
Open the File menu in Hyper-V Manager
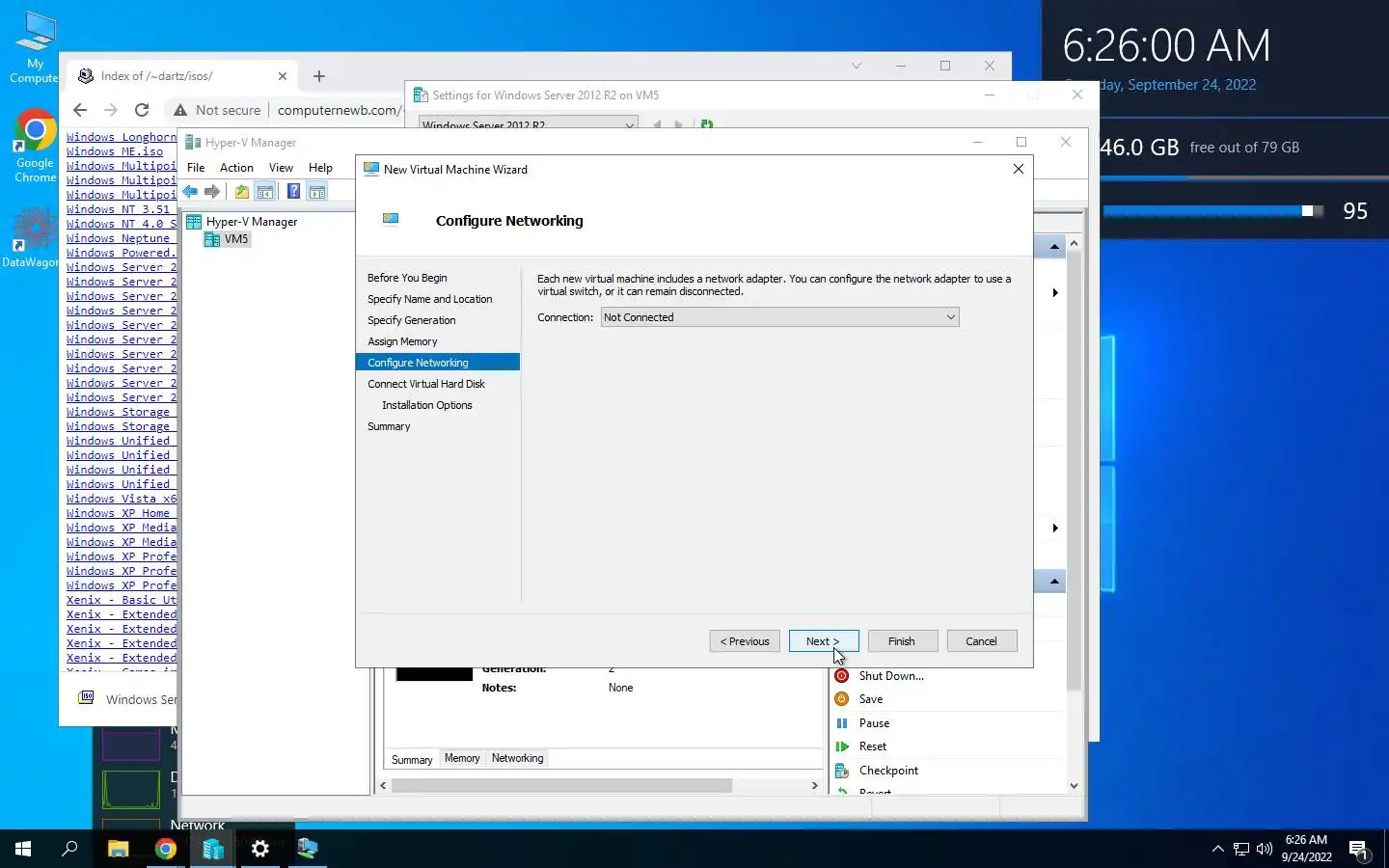click(196, 168)
